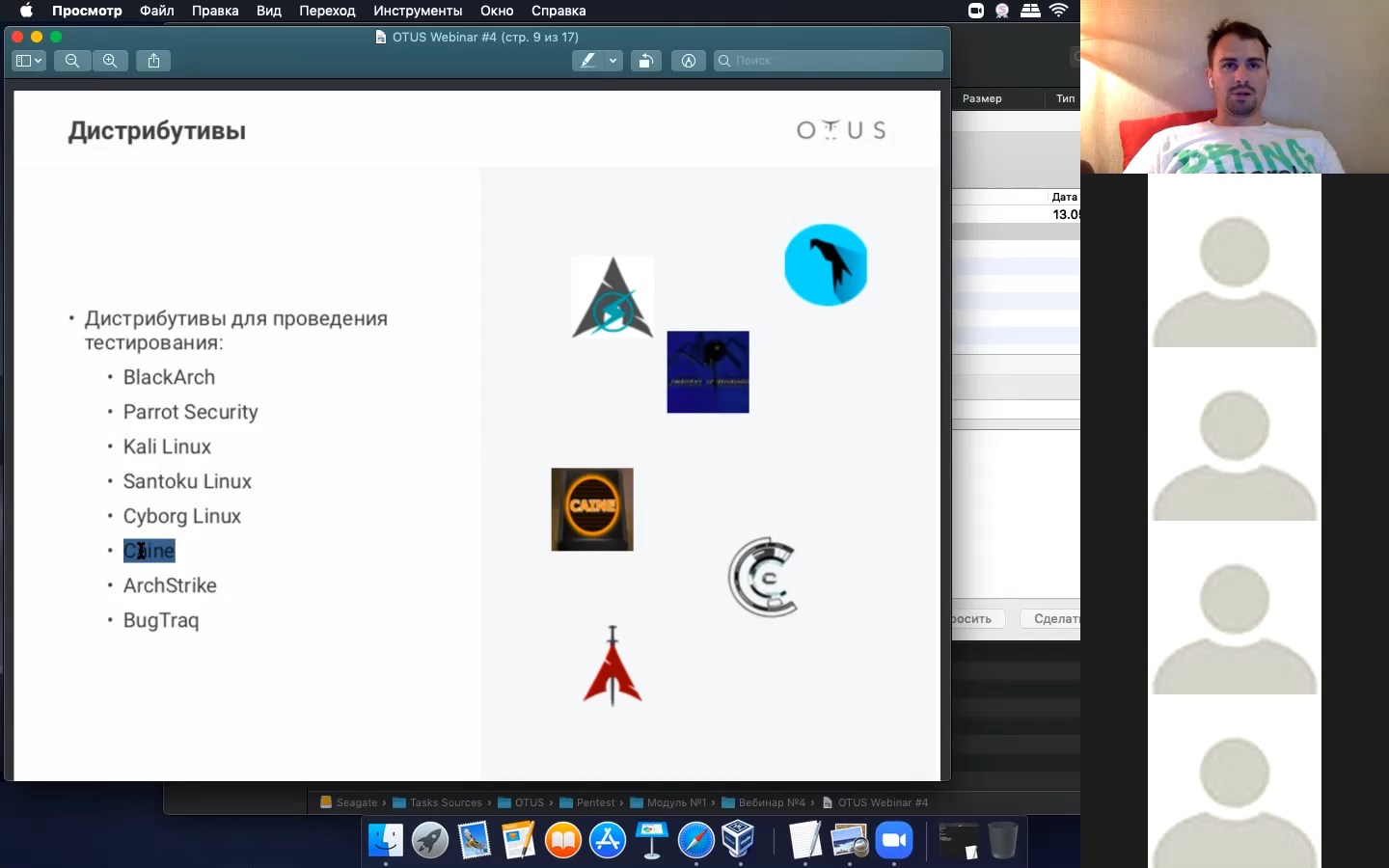1389x868 pixels.
Task: Click the Kali Linux list item
Action: tap(167, 447)
